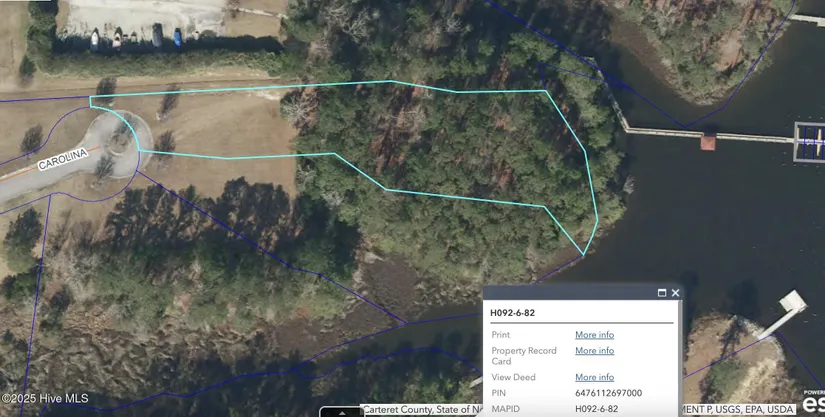
Task: Click the popup's vertical scrollbar
Action: (x=680, y=358)
